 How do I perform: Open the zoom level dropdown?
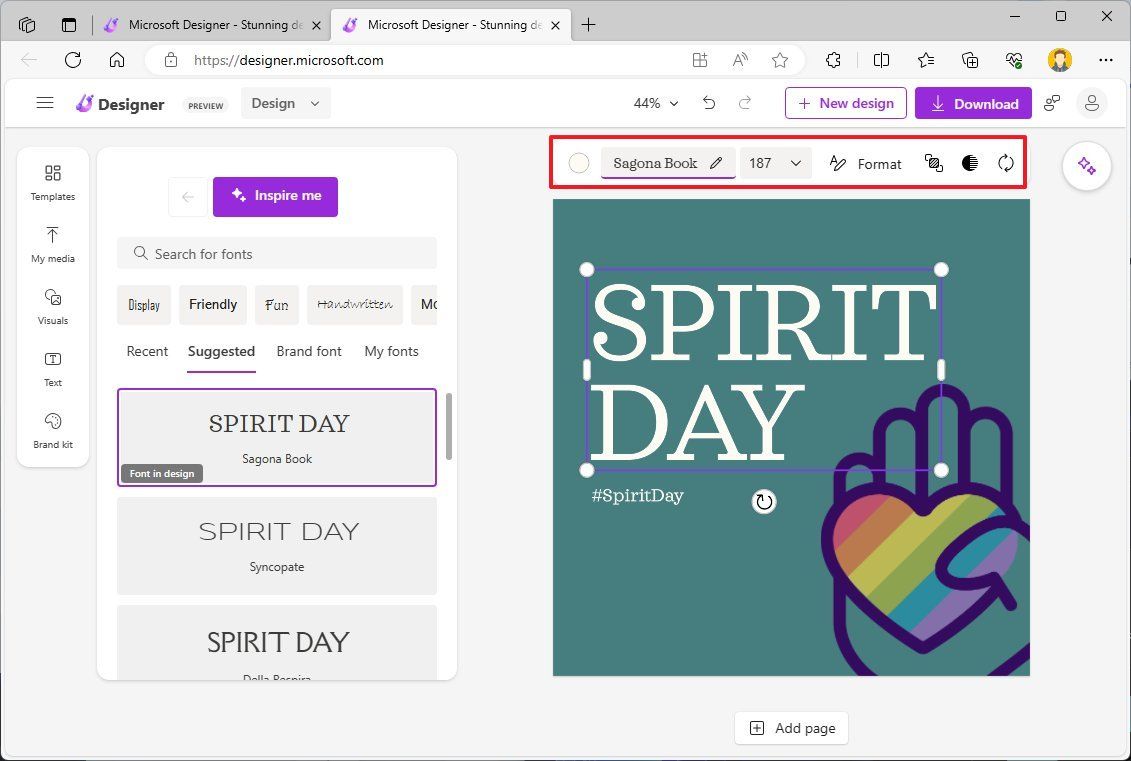654,103
